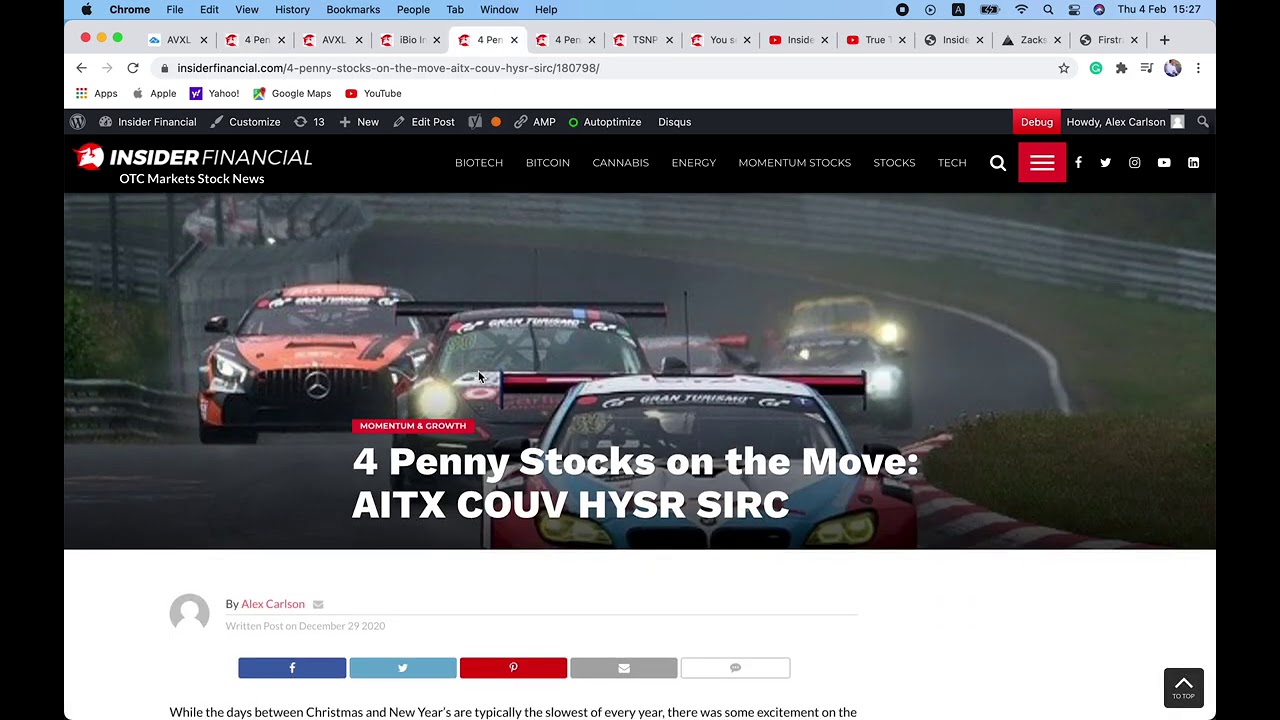Open the Customize option in admin bar
The image size is (1280, 720).
click(245, 122)
